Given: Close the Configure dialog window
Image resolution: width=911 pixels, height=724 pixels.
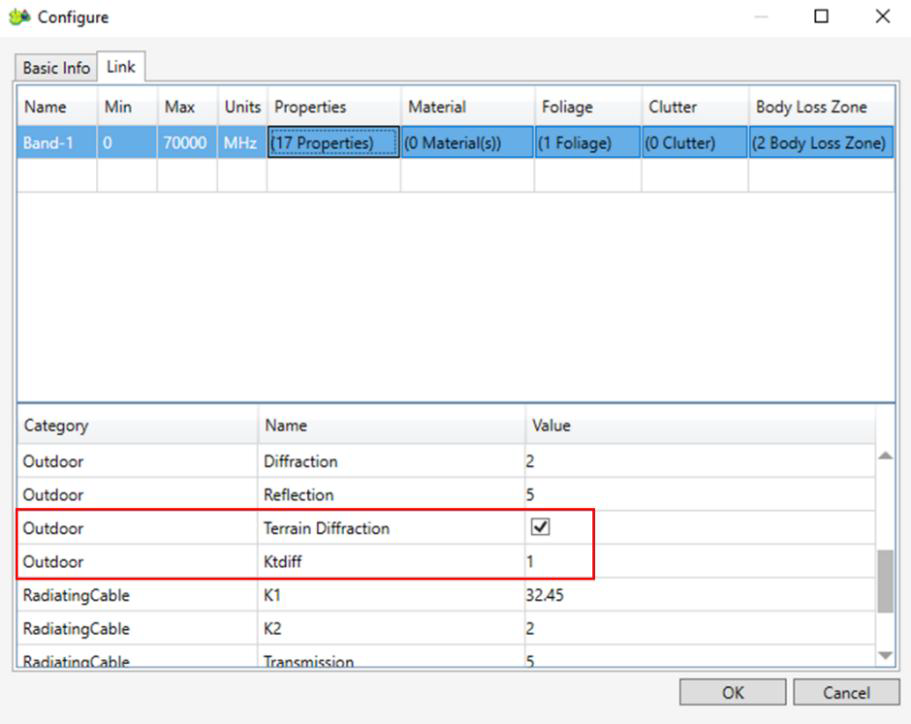Looking at the screenshot, I should click(882, 17).
